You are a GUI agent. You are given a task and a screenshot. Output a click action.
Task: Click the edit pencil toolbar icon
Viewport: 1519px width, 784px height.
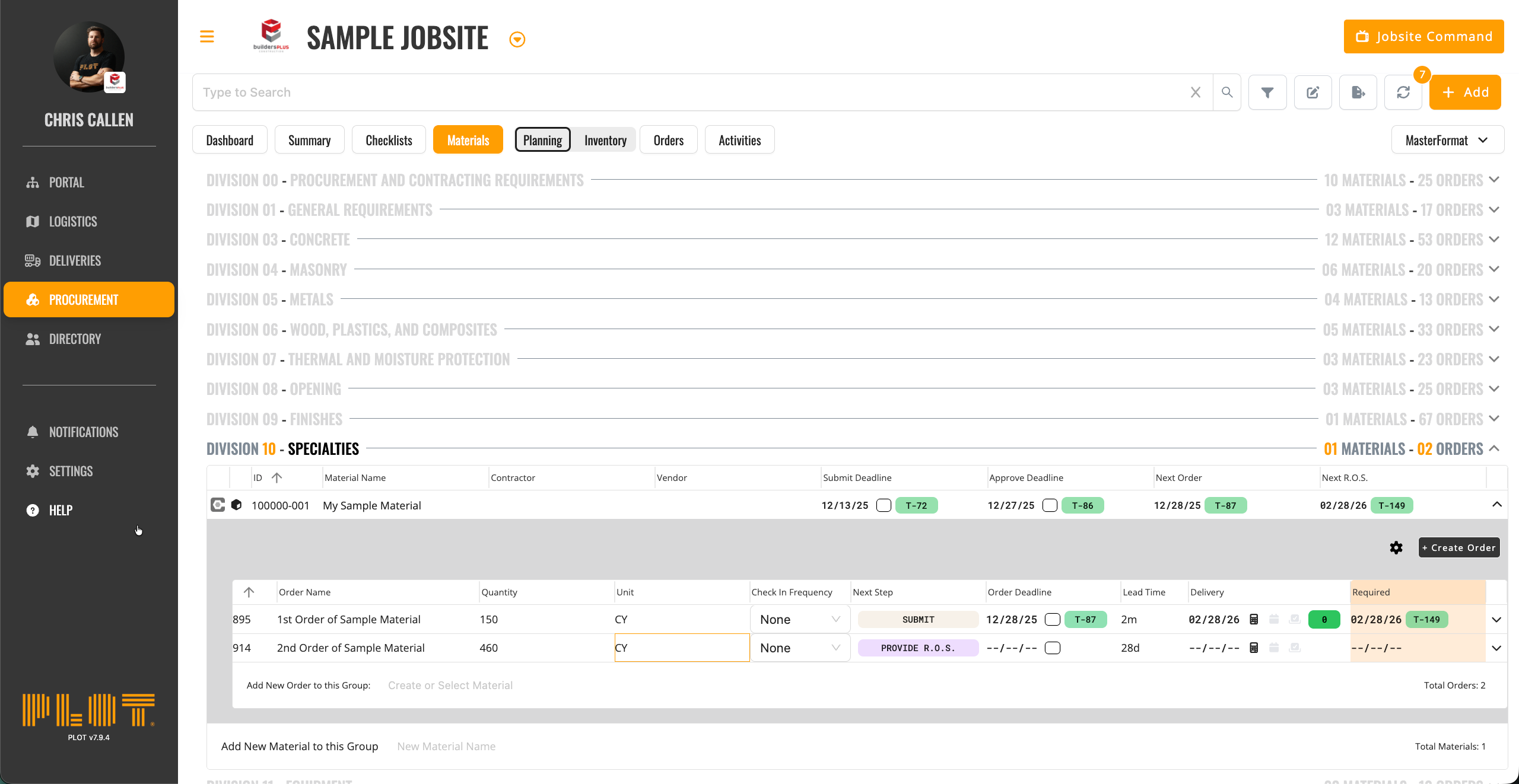pyautogui.click(x=1313, y=93)
